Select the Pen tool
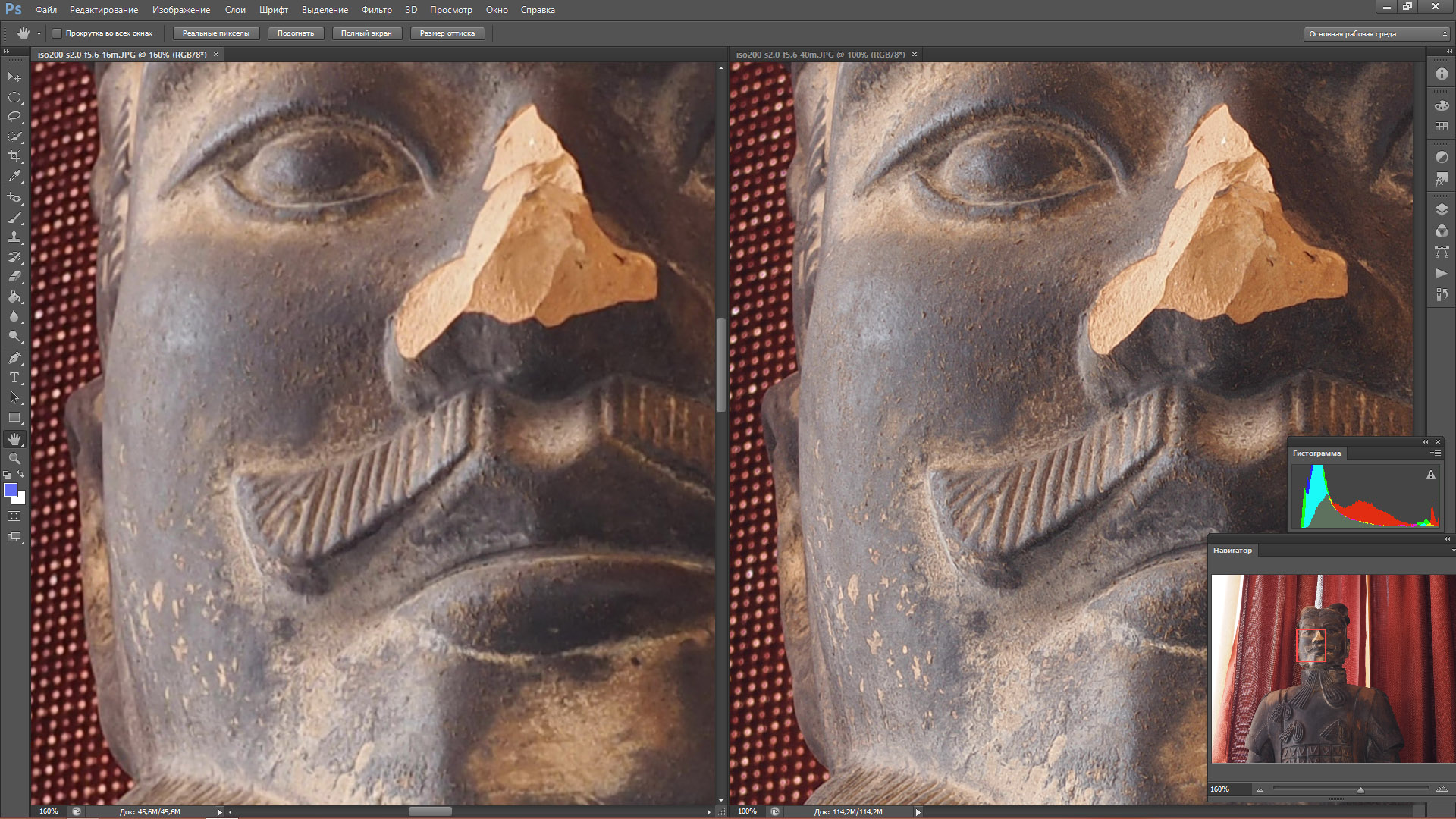This screenshot has height=819, width=1456. click(14, 358)
